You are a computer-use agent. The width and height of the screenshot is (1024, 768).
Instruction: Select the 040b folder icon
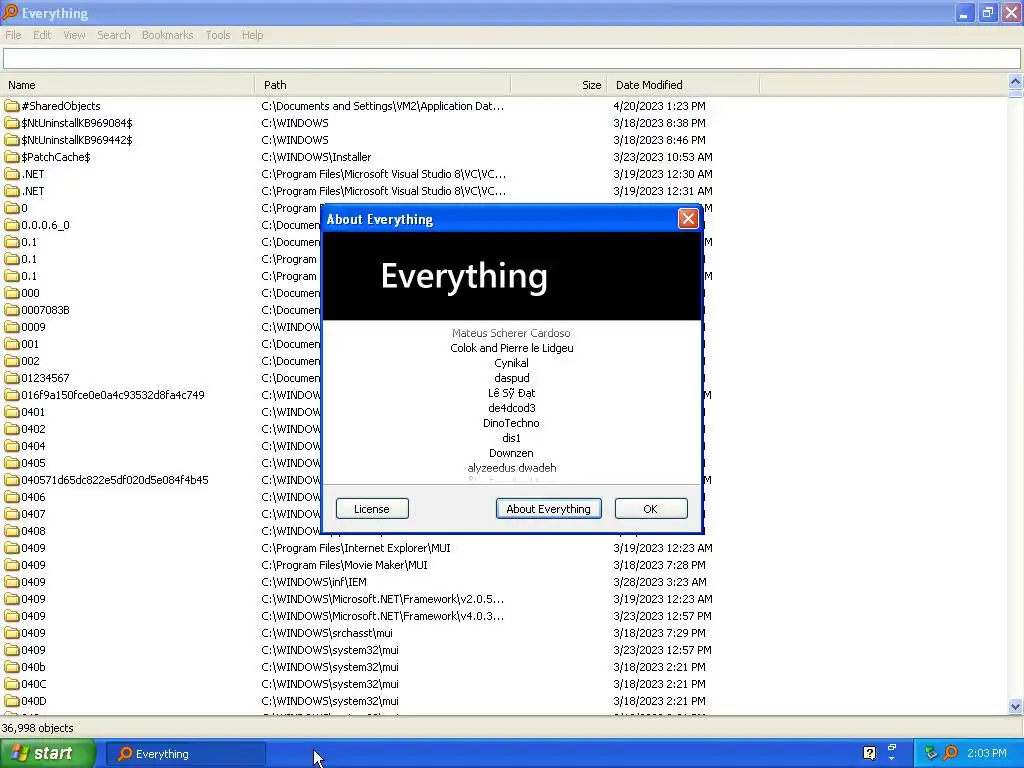[x=12, y=667]
